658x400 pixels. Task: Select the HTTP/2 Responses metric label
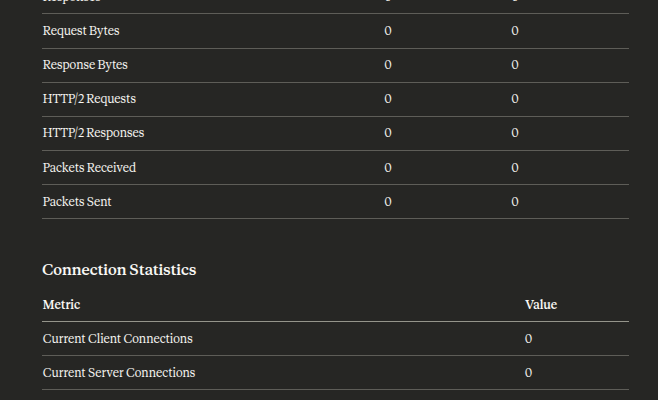point(93,133)
